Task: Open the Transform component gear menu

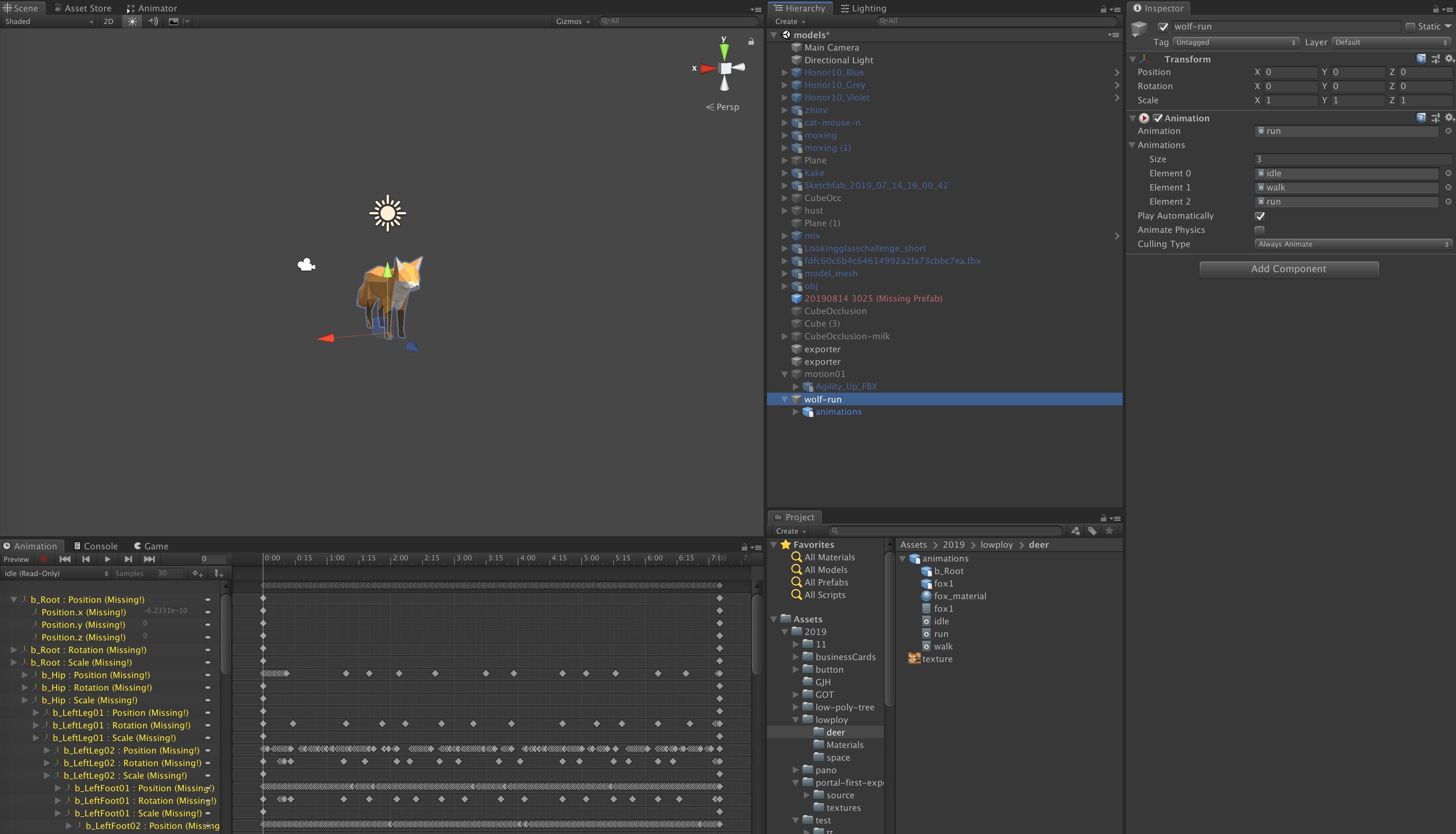Action: tap(1449, 59)
